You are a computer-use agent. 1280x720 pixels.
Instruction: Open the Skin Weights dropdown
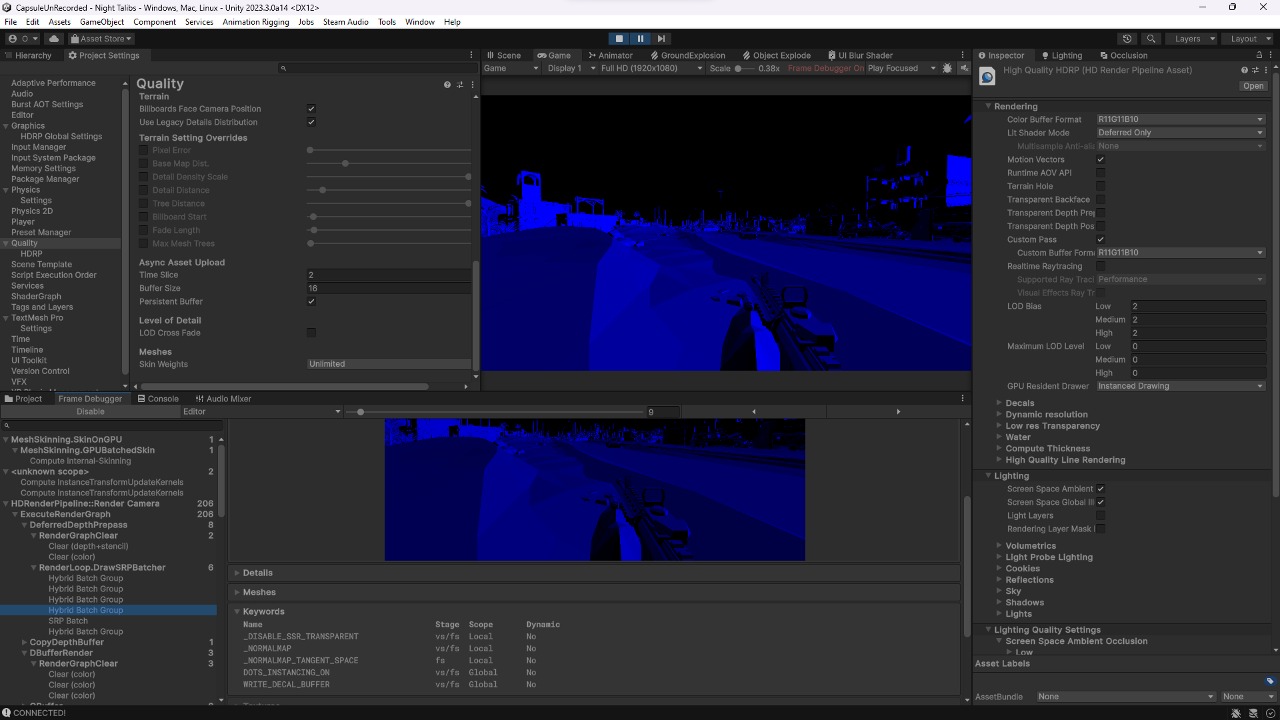coord(389,364)
